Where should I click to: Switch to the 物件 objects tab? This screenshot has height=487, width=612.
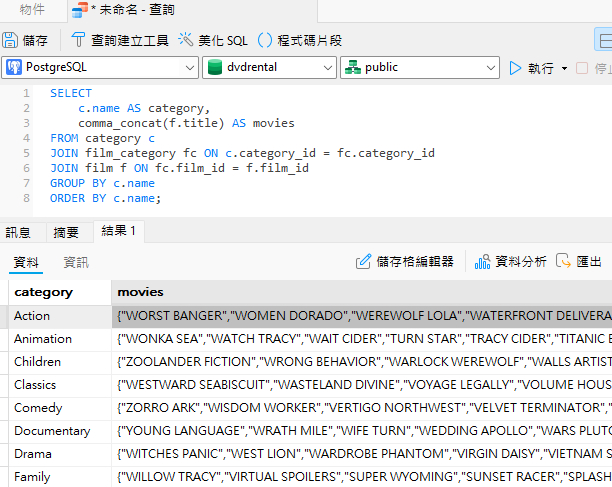click(32, 10)
